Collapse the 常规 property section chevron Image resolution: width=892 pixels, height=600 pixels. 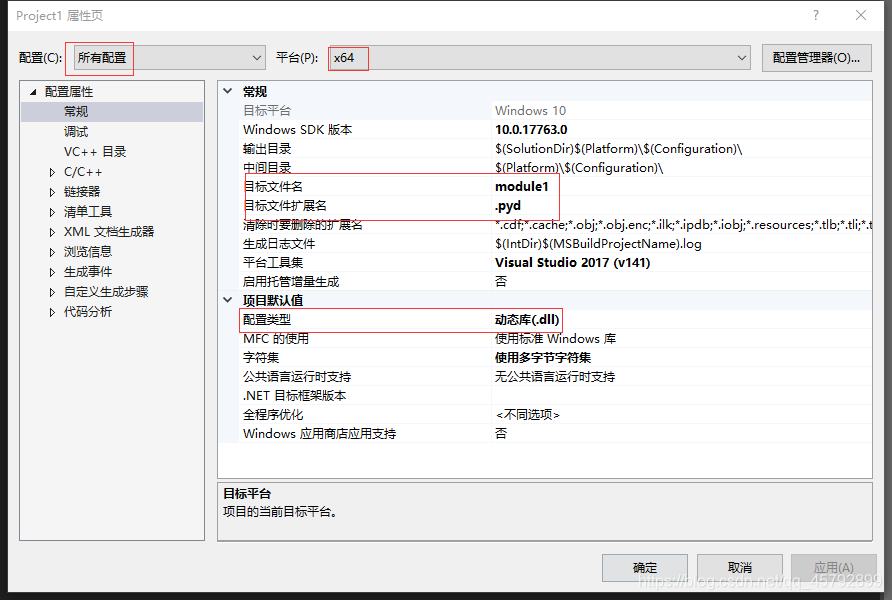[228, 91]
